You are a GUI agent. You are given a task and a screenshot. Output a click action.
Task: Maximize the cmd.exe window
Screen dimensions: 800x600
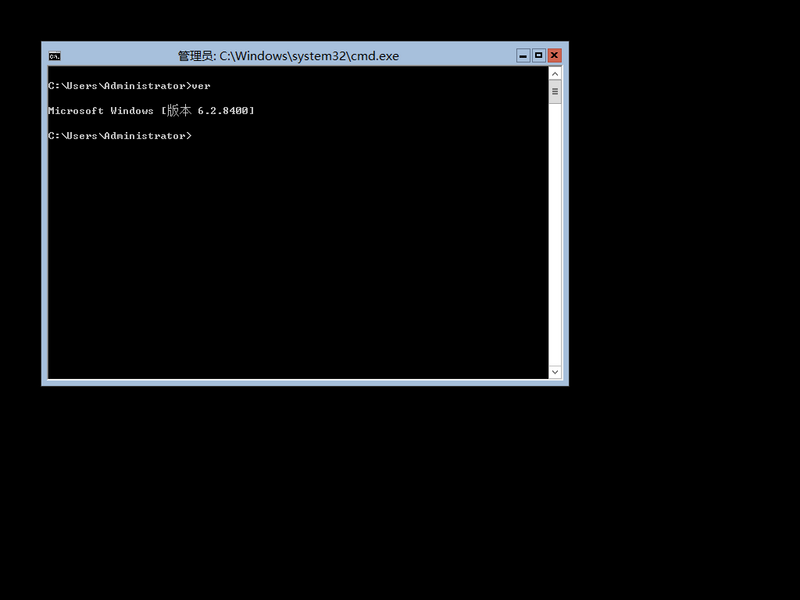(538, 56)
